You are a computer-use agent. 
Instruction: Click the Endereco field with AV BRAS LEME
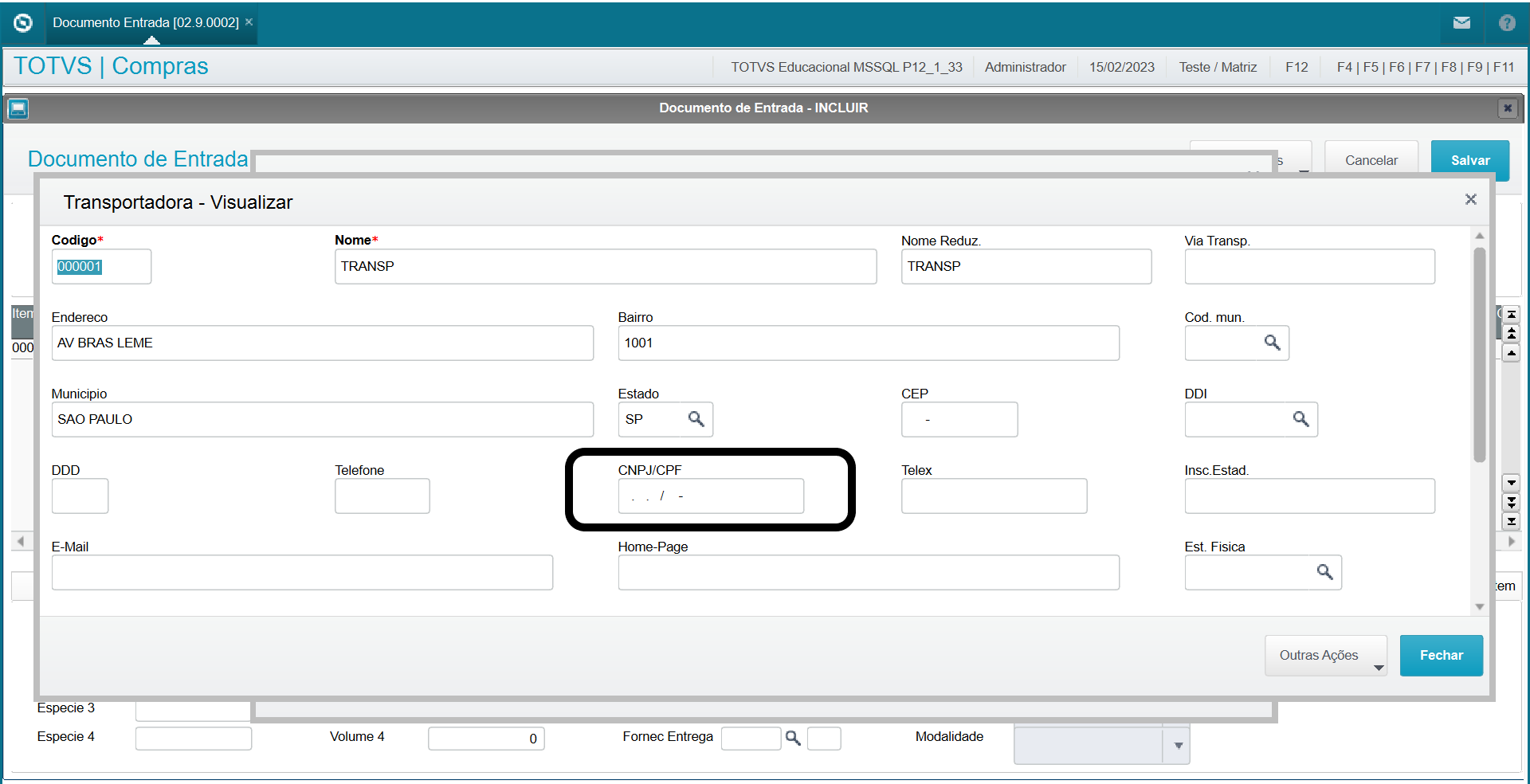point(323,343)
